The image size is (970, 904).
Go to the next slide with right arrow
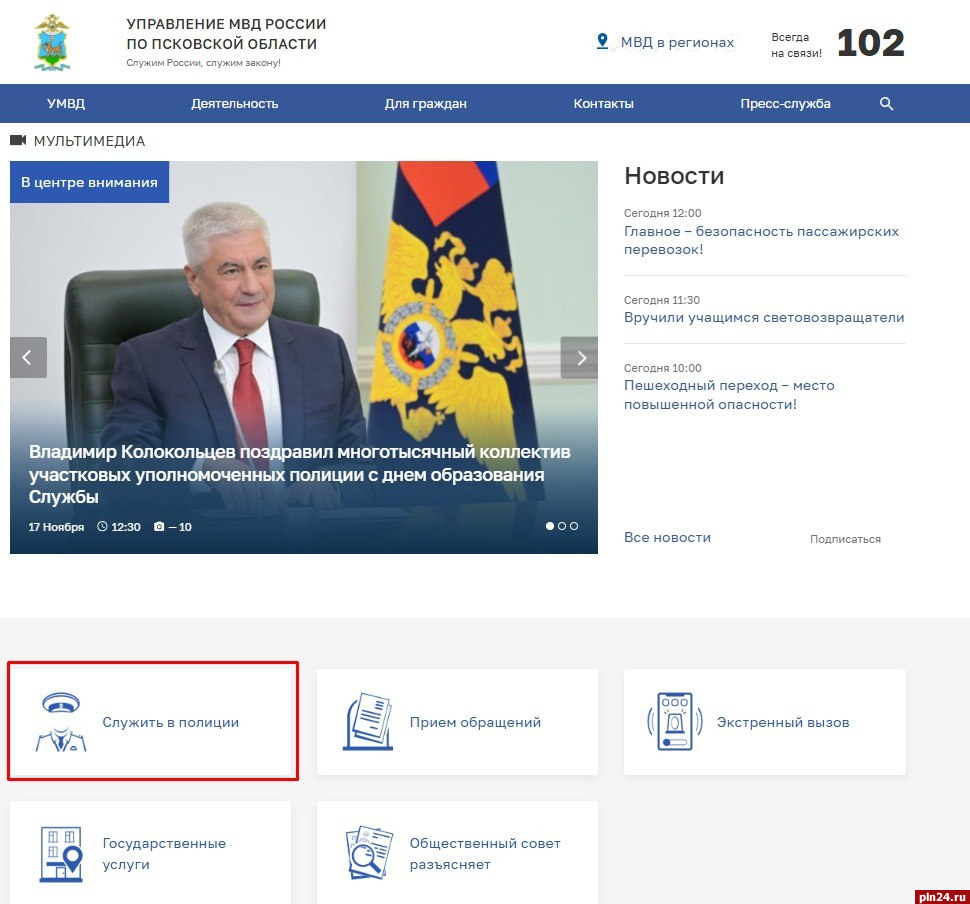pos(579,358)
